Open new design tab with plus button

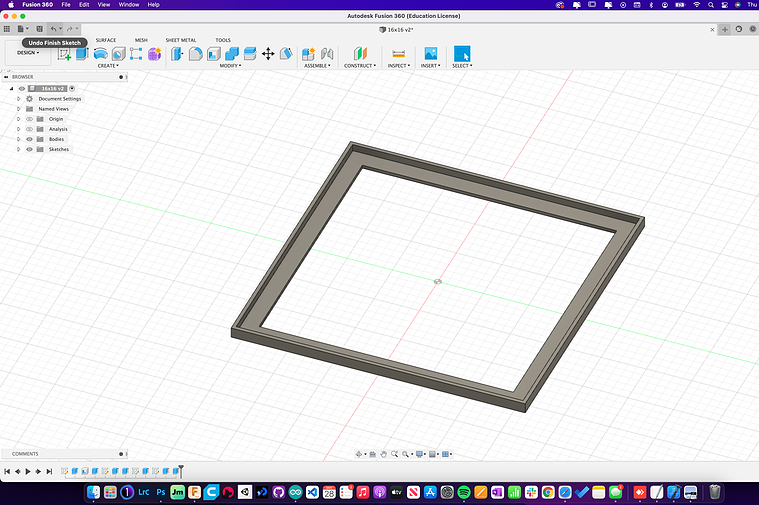725,30
